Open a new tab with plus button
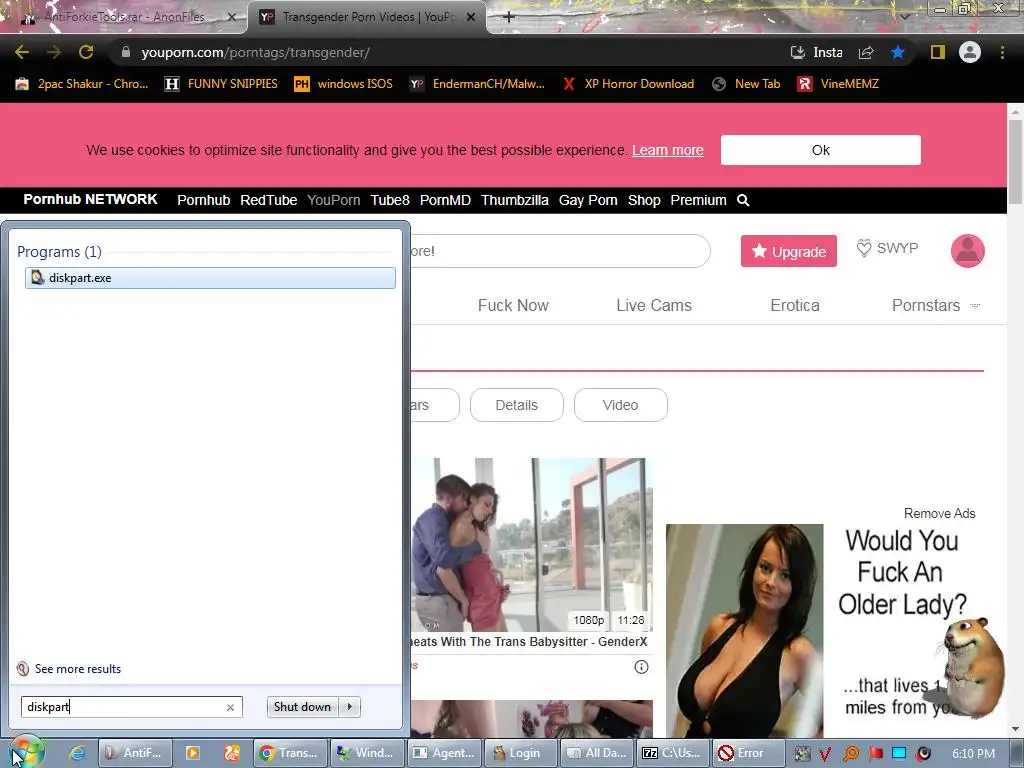 coord(509,17)
